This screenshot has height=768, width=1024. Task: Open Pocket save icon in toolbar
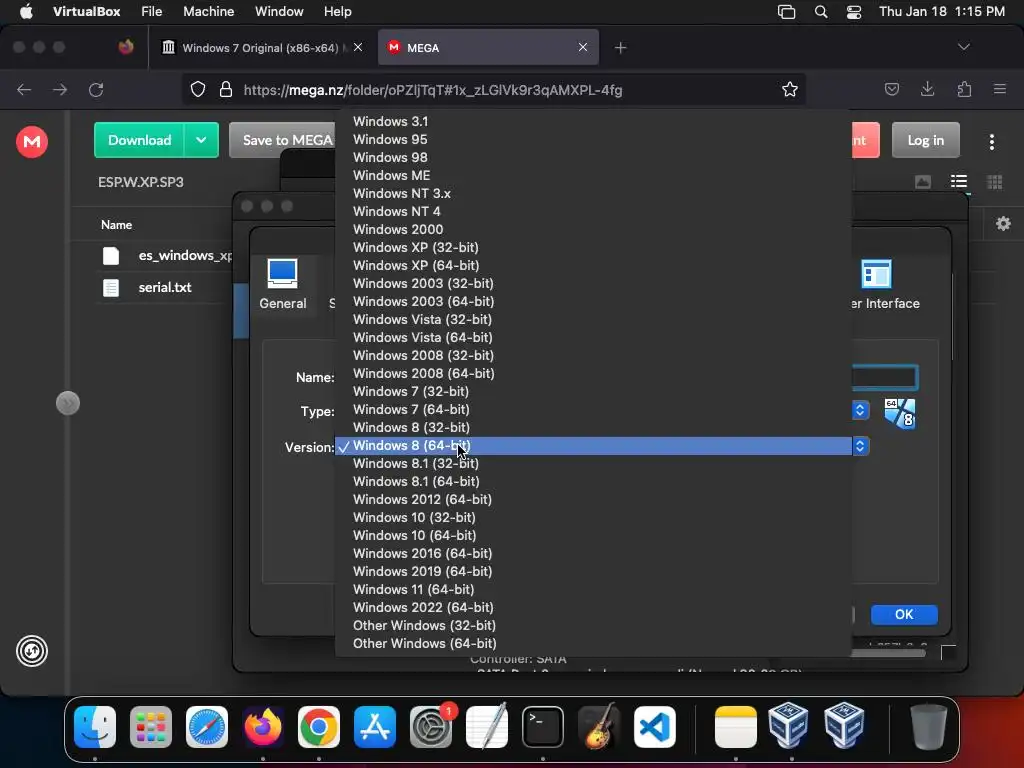pyautogui.click(x=891, y=89)
